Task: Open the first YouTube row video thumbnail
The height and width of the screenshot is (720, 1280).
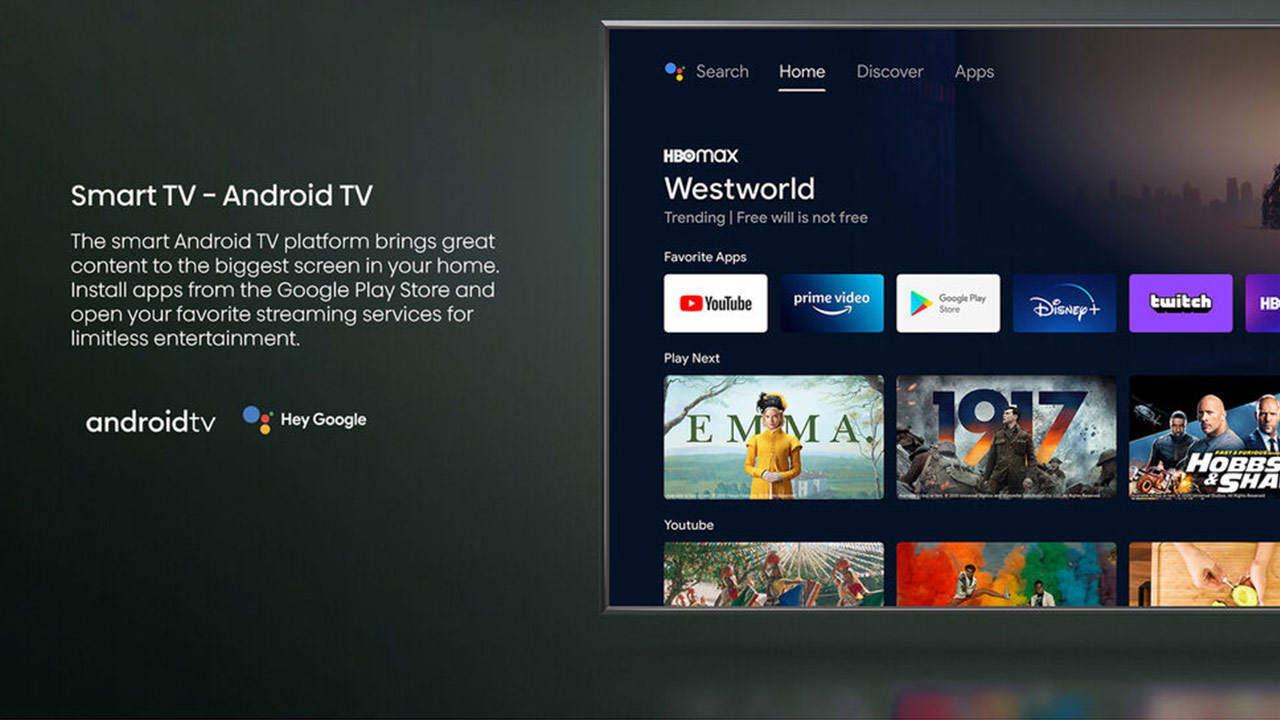Action: pyautogui.click(x=773, y=574)
